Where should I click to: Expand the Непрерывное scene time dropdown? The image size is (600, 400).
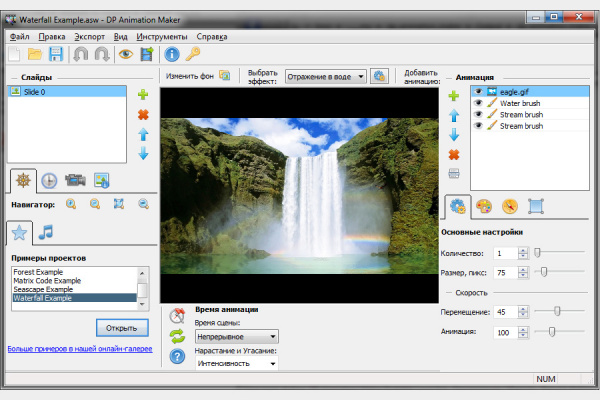coord(237,337)
